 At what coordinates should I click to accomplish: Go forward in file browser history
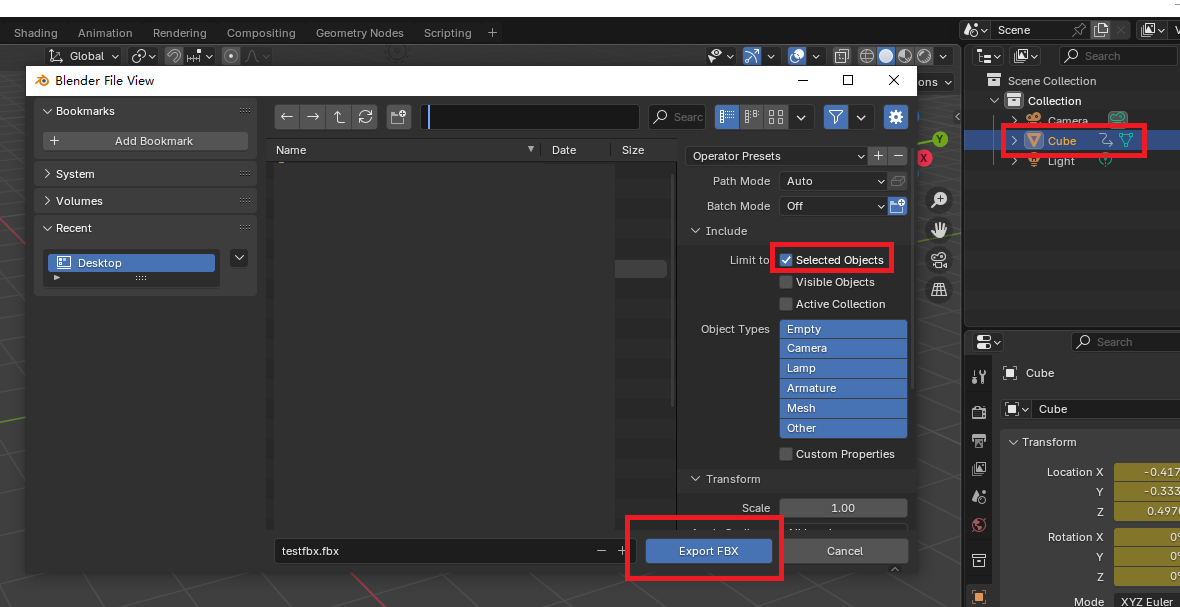click(313, 117)
